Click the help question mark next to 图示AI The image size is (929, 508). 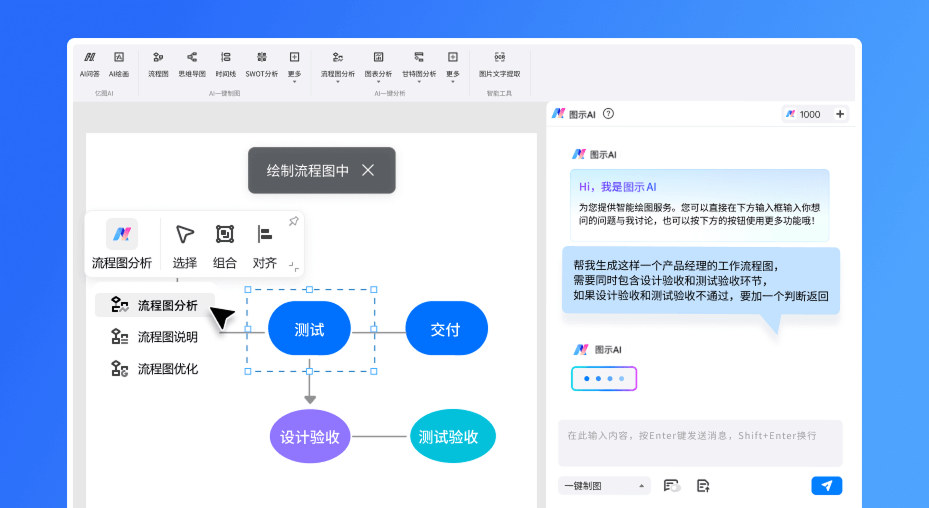click(x=608, y=114)
